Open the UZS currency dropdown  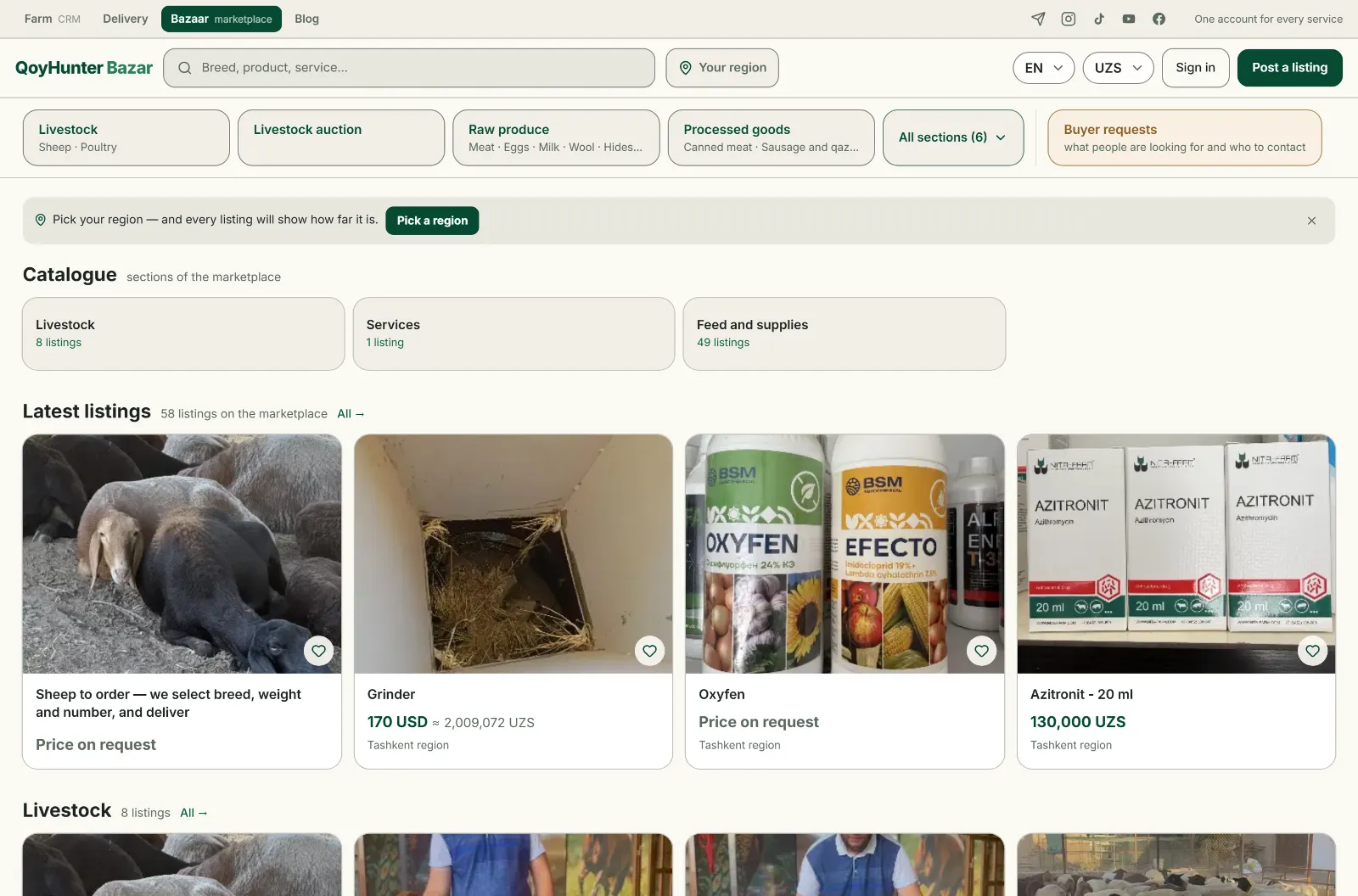coord(1118,68)
